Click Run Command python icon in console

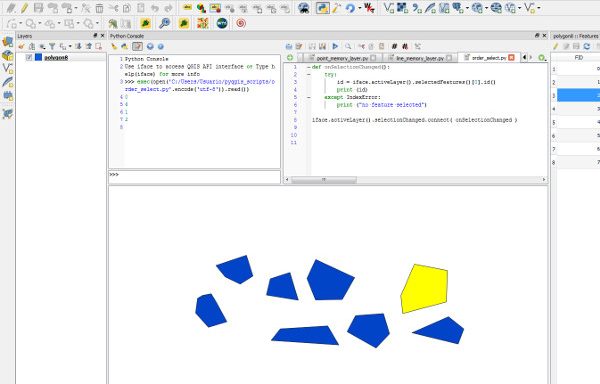coord(125,46)
